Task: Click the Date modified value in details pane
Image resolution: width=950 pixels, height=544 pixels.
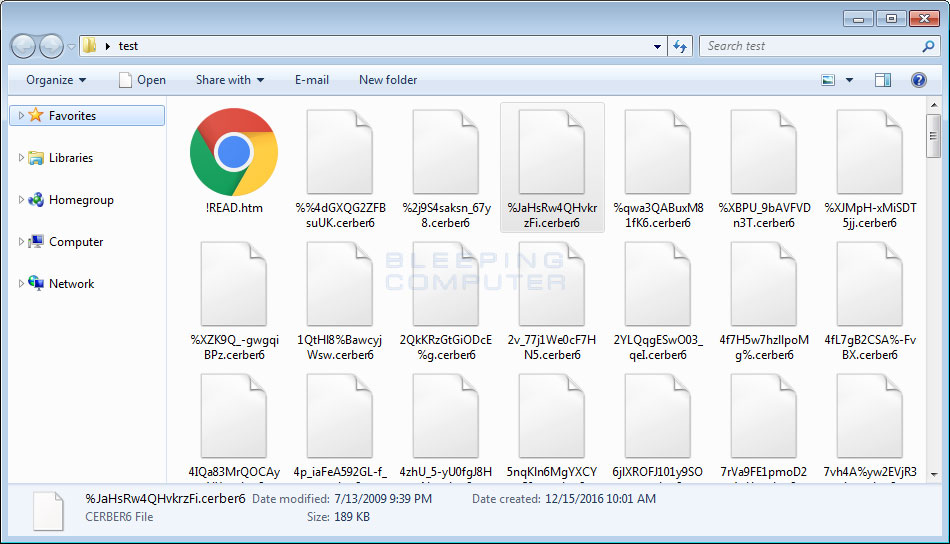Action: (383, 499)
